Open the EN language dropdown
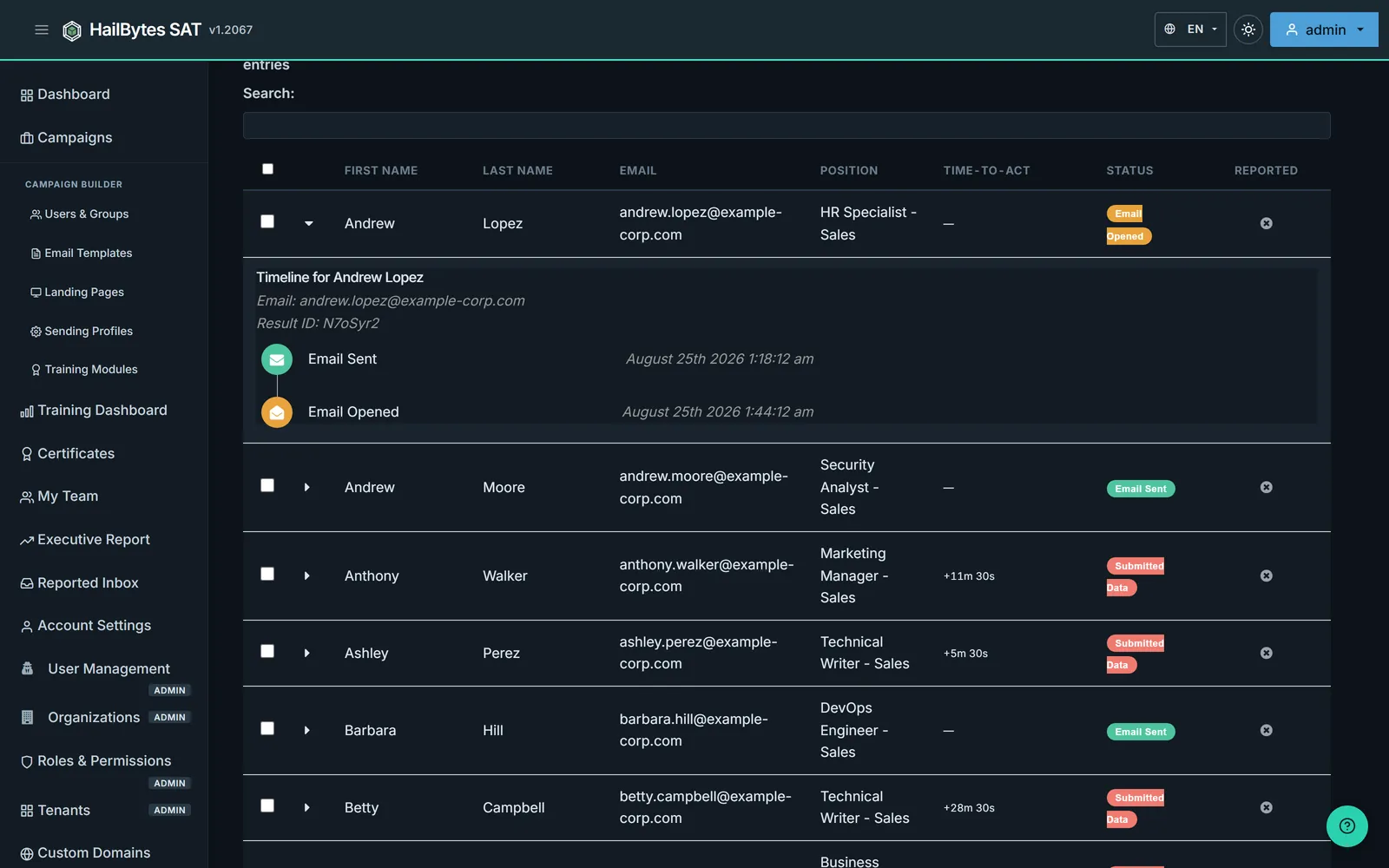 1190,30
